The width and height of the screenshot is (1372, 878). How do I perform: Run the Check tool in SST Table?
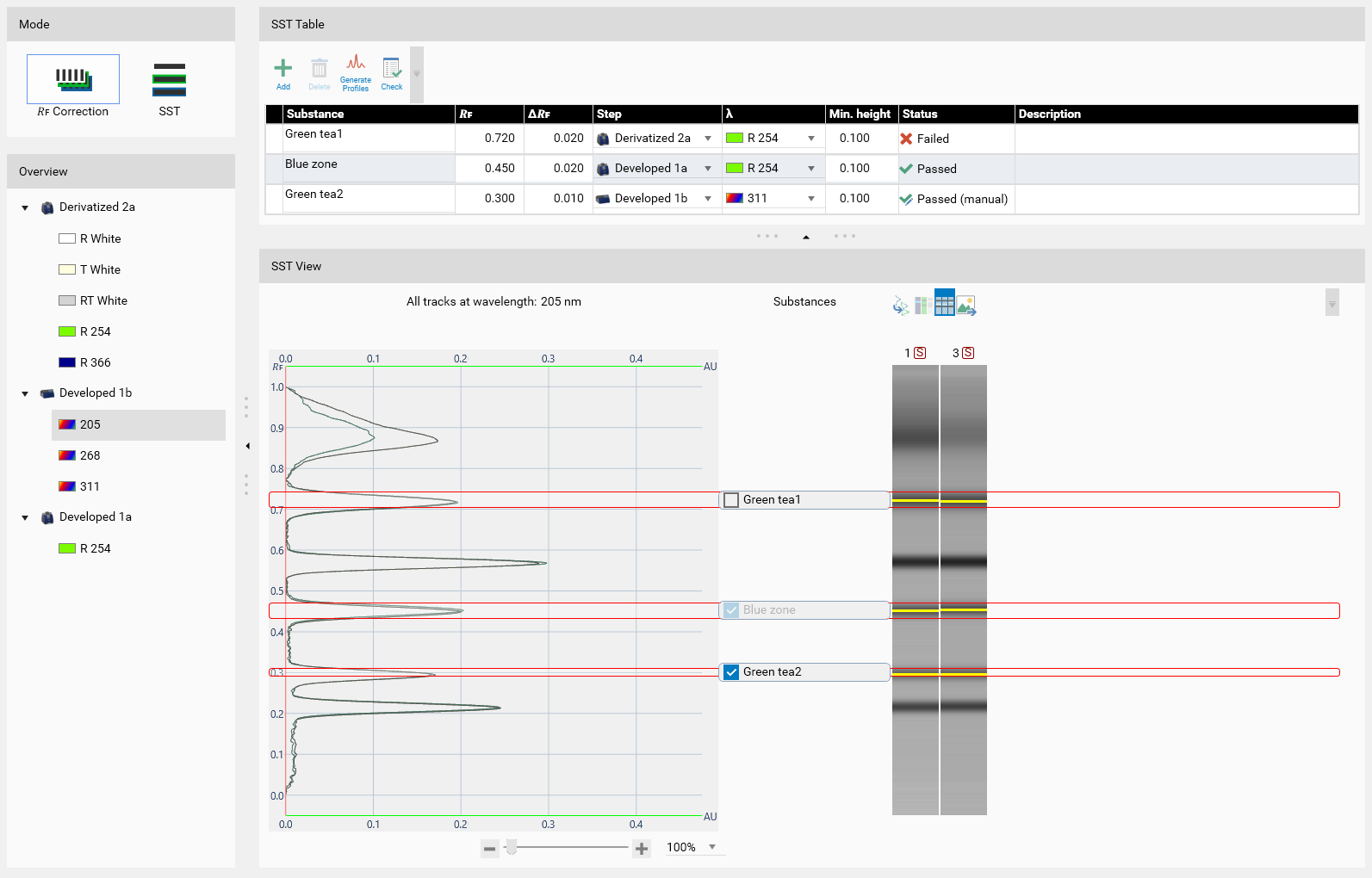[392, 72]
